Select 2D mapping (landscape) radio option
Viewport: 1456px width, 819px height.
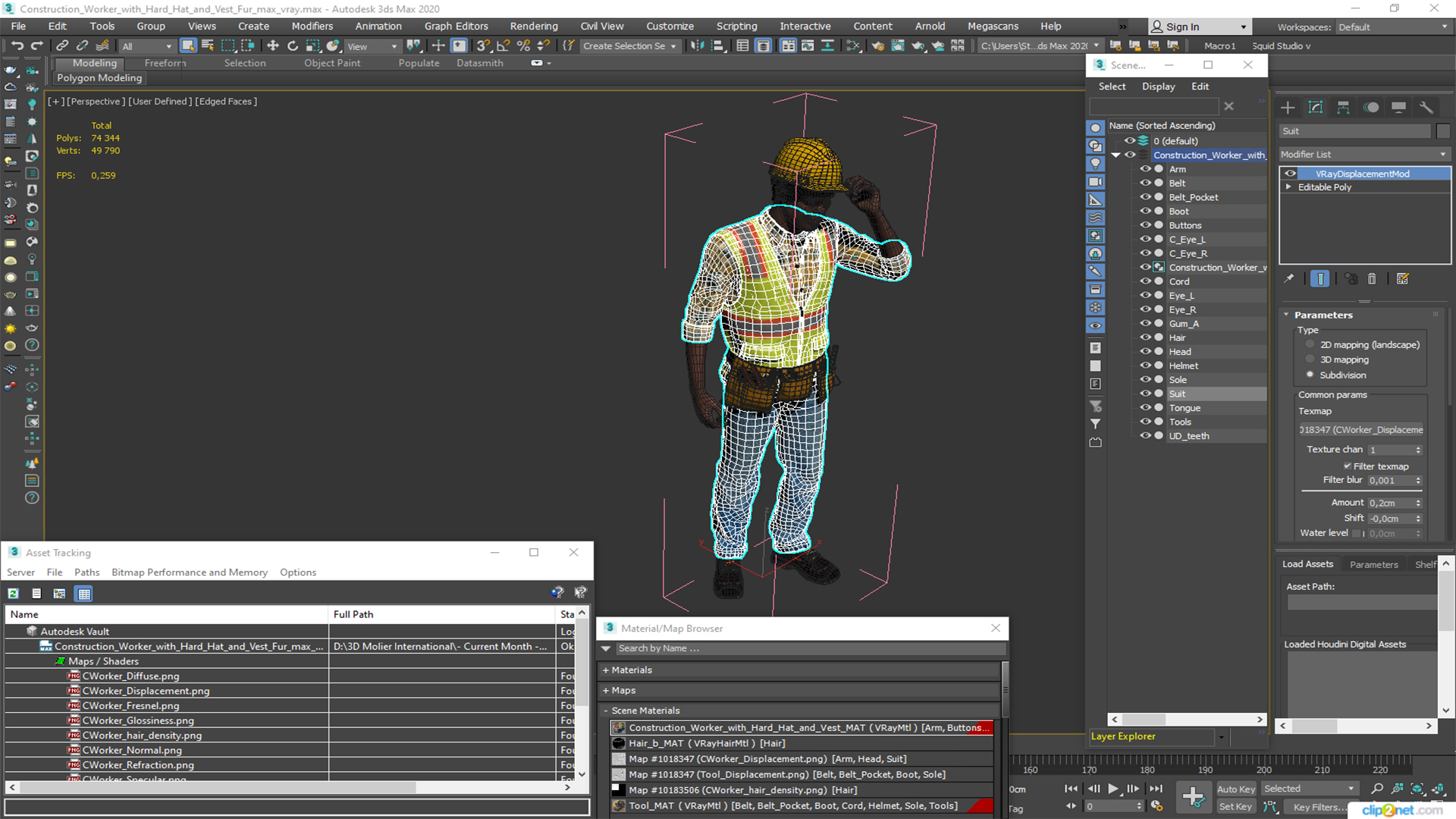coord(1310,344)
